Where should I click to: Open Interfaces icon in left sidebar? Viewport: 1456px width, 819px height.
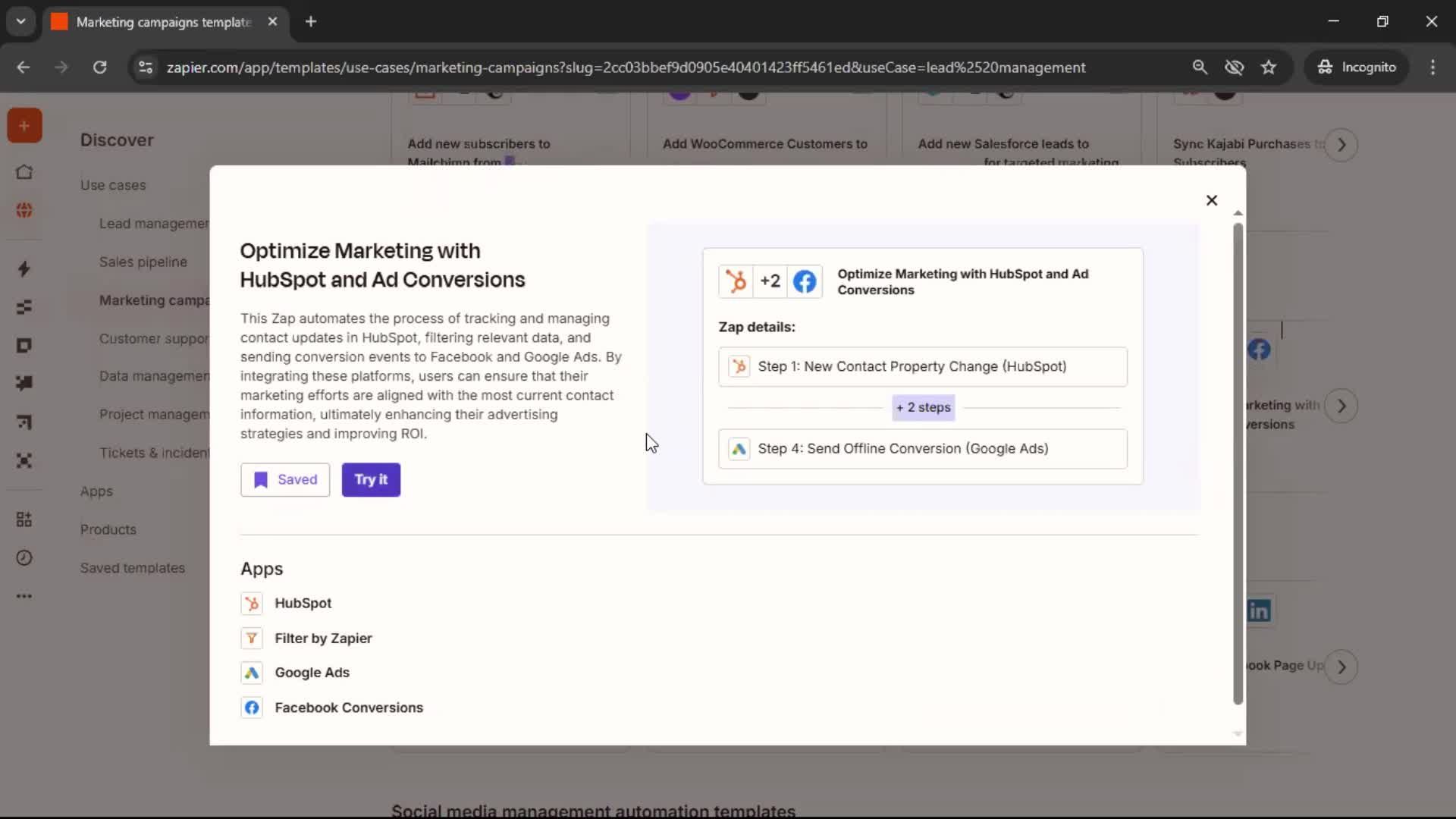[x=24, y=346]
